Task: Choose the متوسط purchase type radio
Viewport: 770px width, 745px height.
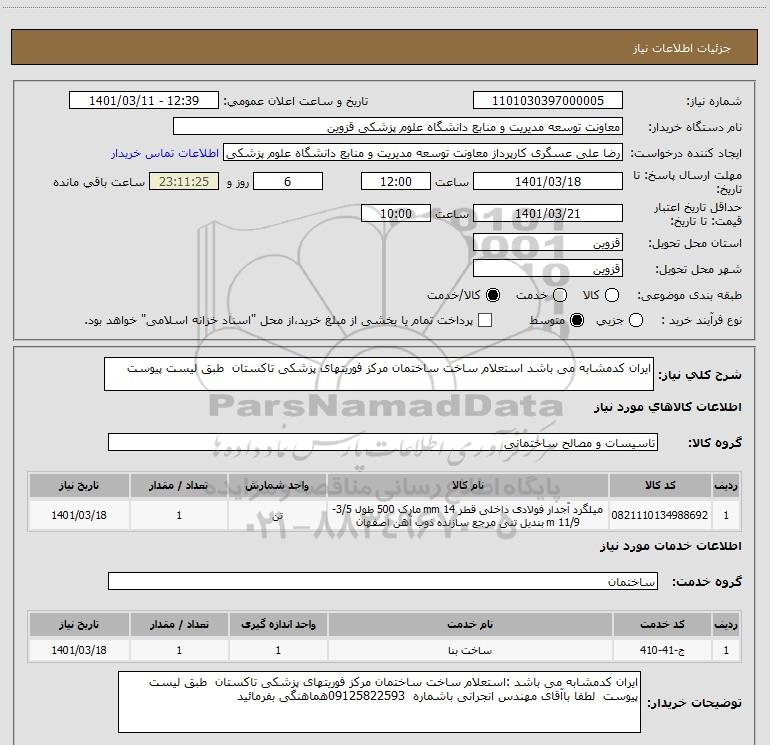Action: 577,321
